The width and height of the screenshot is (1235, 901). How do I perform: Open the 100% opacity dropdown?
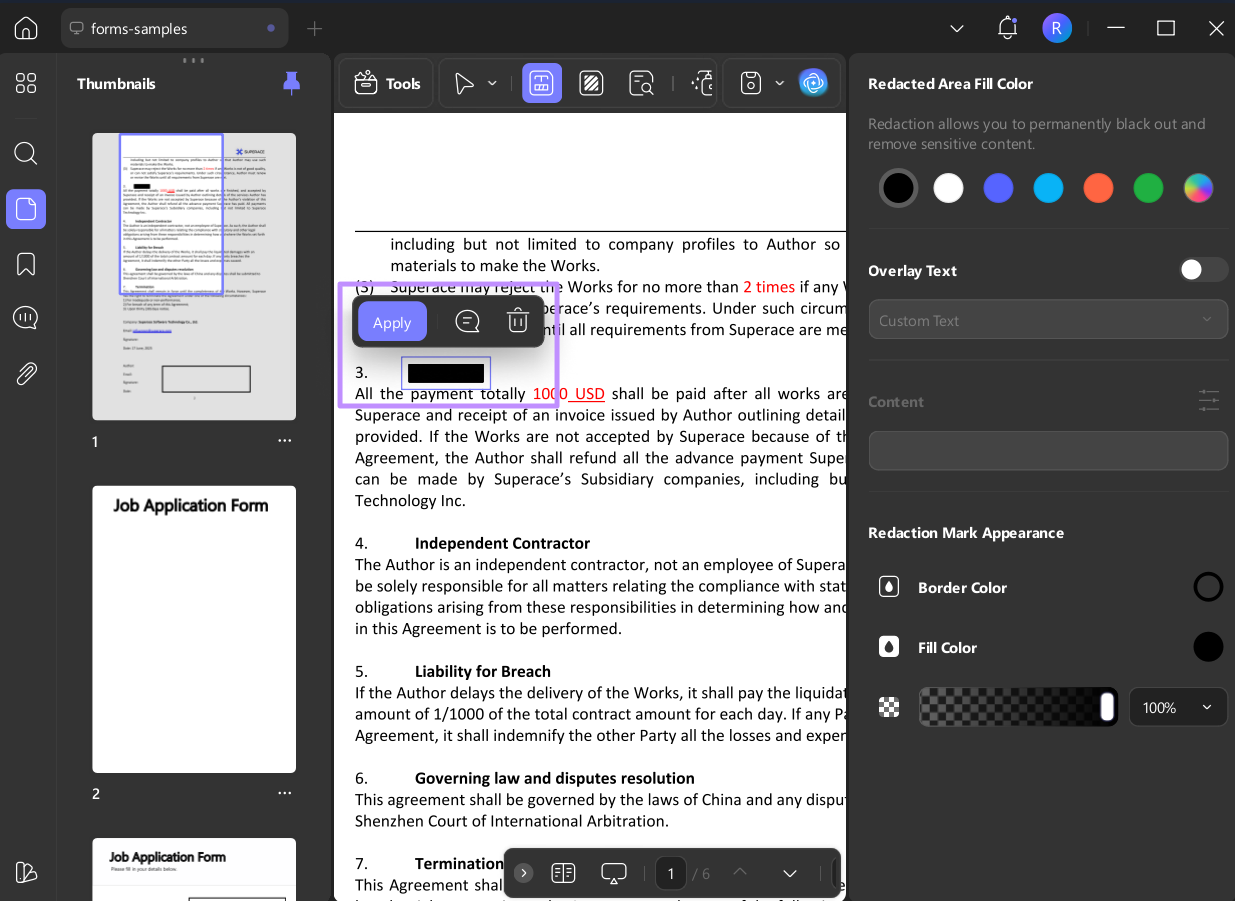(x=1178, y=707)
